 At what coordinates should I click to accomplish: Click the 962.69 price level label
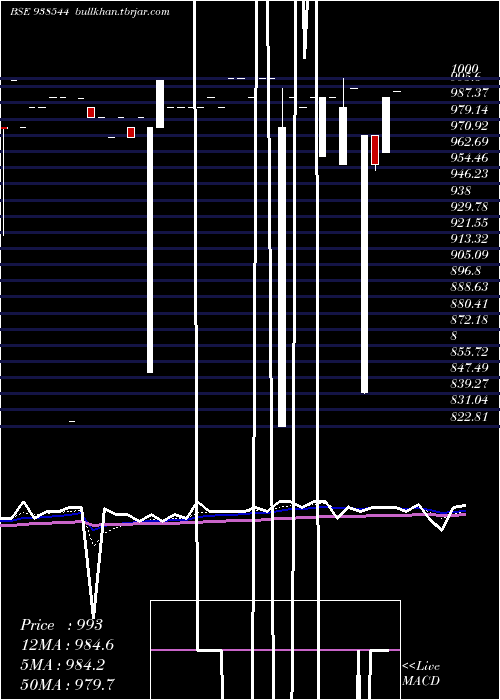469,142
